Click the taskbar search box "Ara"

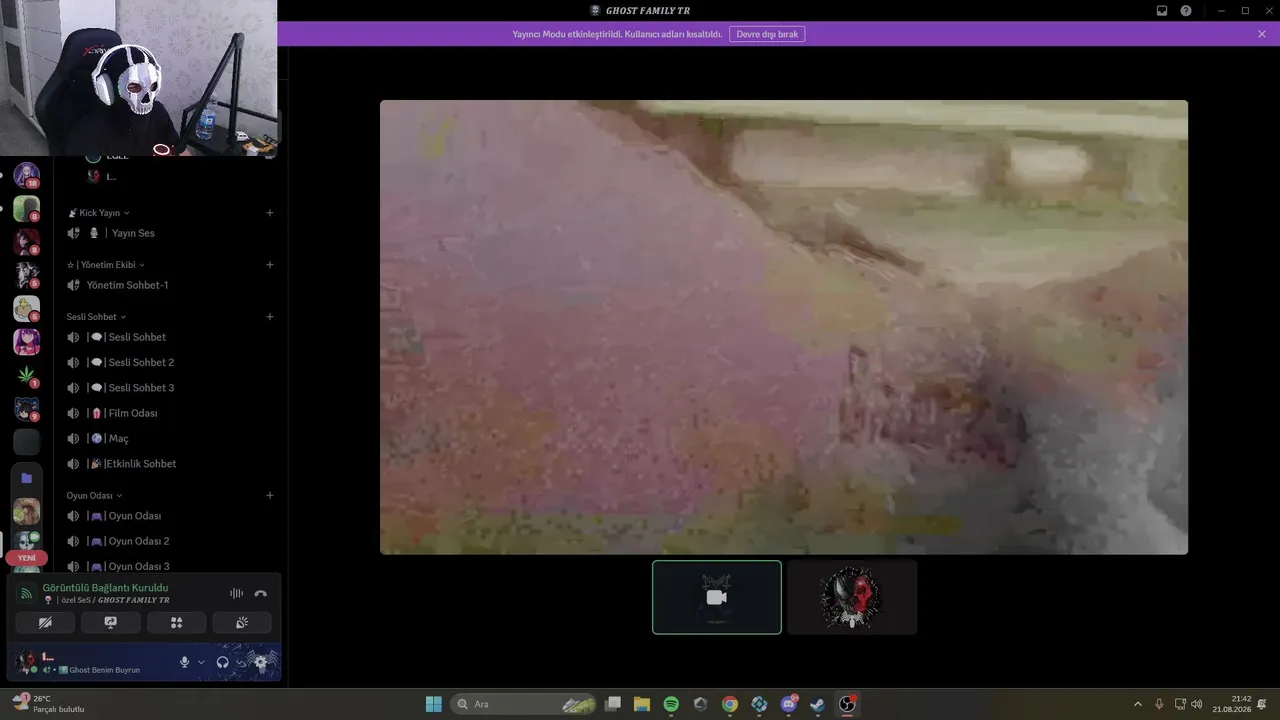pos(525,704)
